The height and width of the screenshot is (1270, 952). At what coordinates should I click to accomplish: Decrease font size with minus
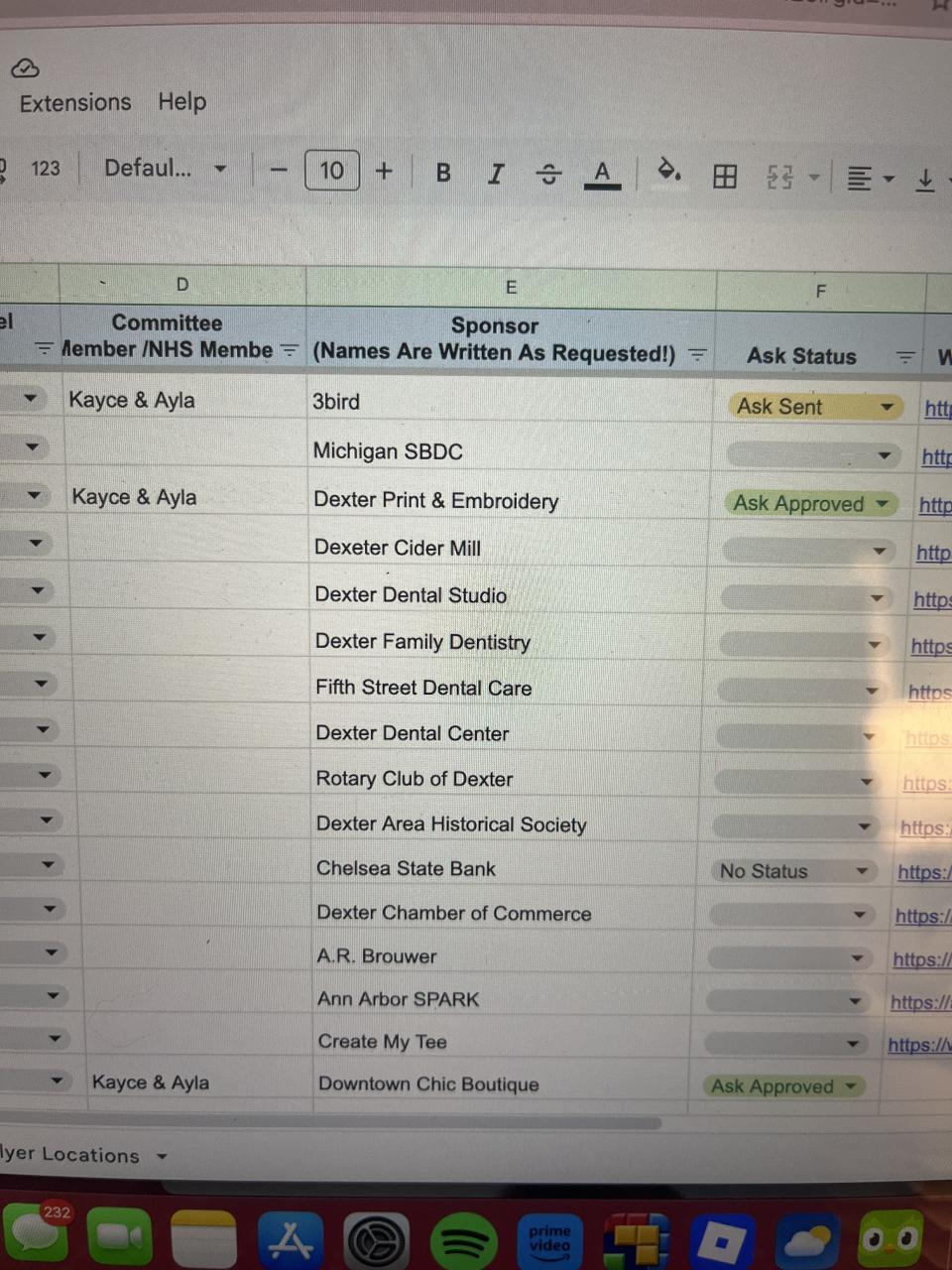pyautogui.click(x=279, y=171)
